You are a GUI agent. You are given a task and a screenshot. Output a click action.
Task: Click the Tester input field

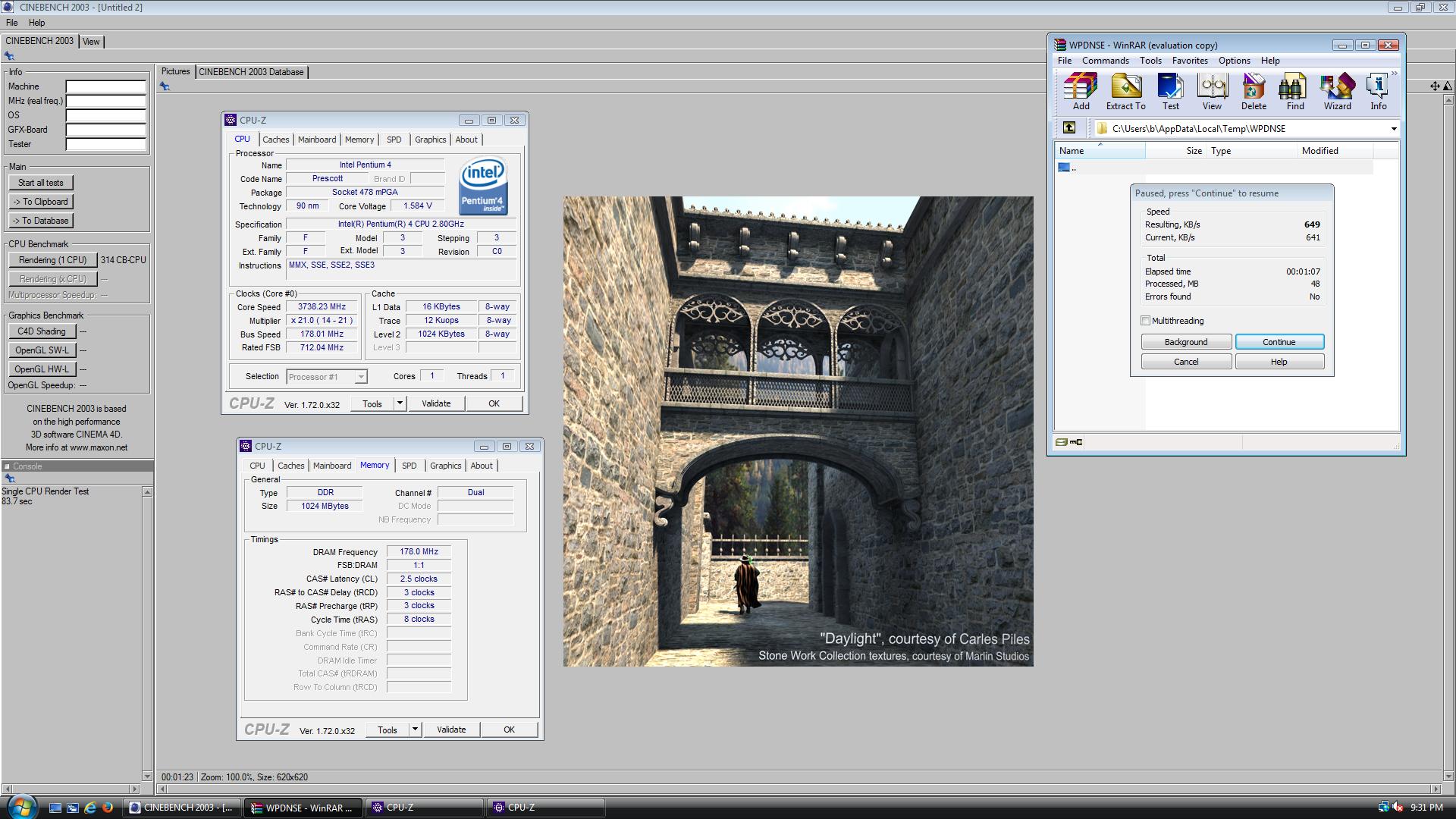(x=105, y=144)
